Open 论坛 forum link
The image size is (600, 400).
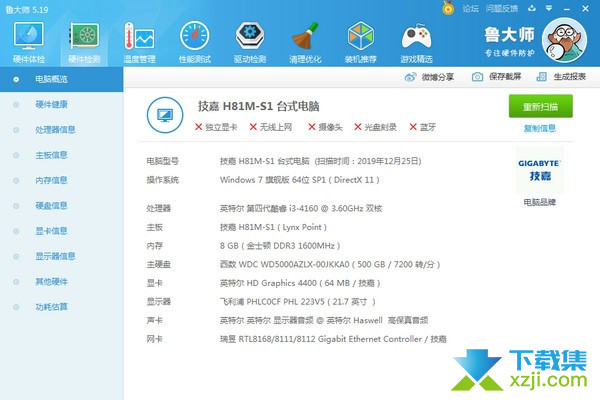[x=470, y=8]
